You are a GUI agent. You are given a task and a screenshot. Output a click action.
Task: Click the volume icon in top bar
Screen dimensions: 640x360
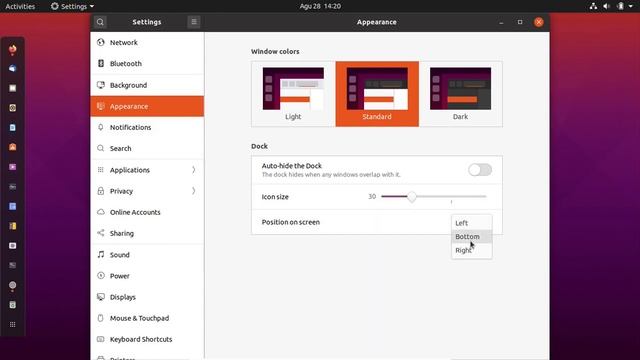click(x=607, y=6)
